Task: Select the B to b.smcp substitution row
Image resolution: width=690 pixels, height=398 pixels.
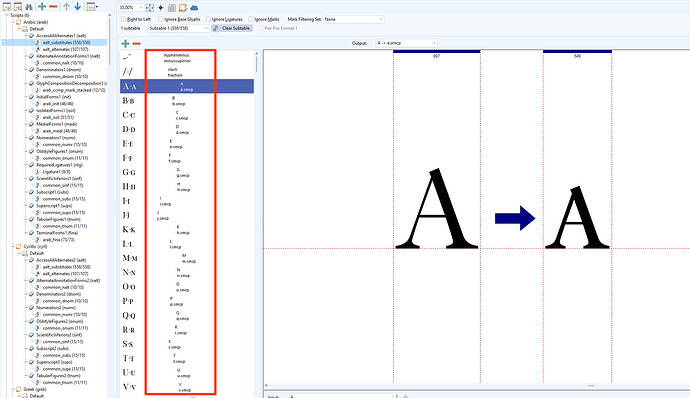Action: pyautogui.click(x=187, y=101)
